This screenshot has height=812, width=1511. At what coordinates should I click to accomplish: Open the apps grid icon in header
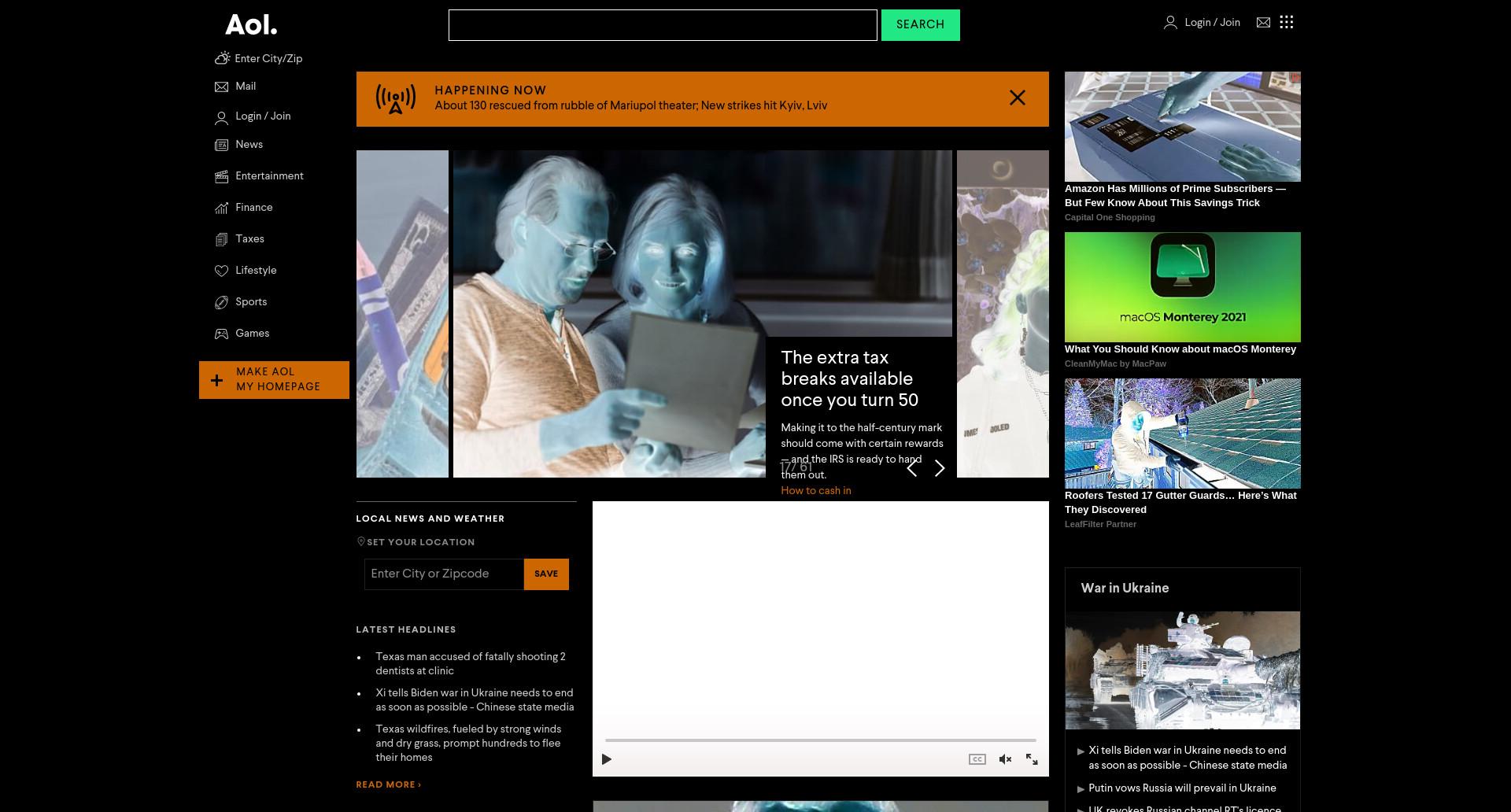click(x=1287, y=22)
